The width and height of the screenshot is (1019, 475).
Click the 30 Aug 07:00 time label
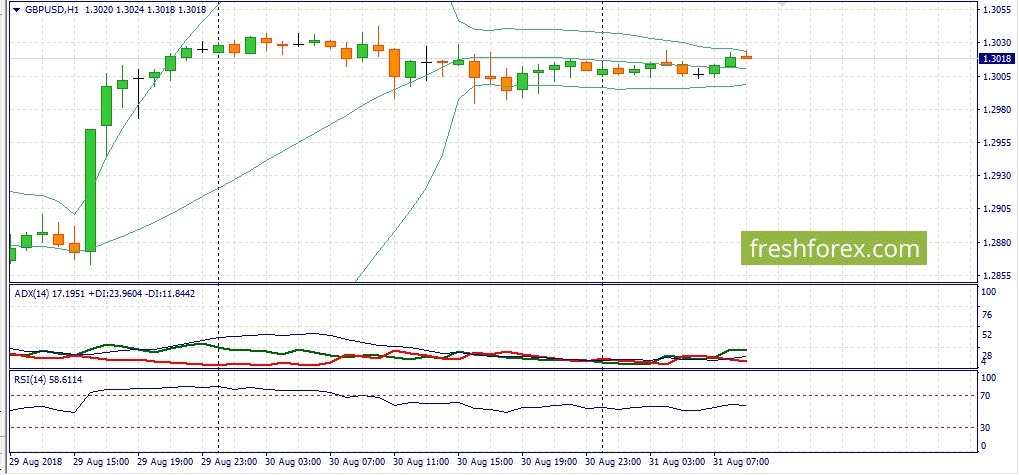point(357,462)
